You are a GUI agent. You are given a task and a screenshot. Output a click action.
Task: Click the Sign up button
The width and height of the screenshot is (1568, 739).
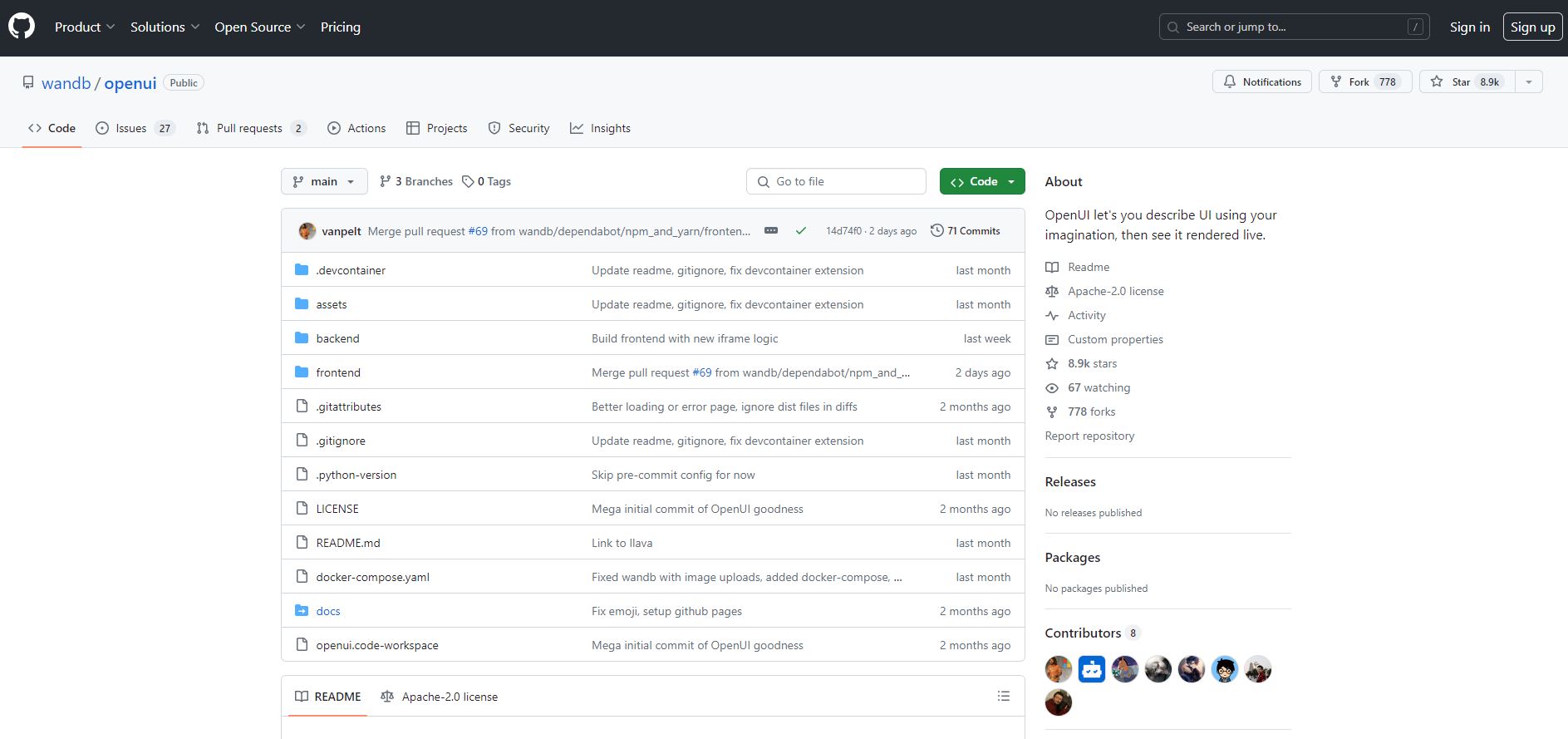pyautogui.click(x=1531, y=27)
